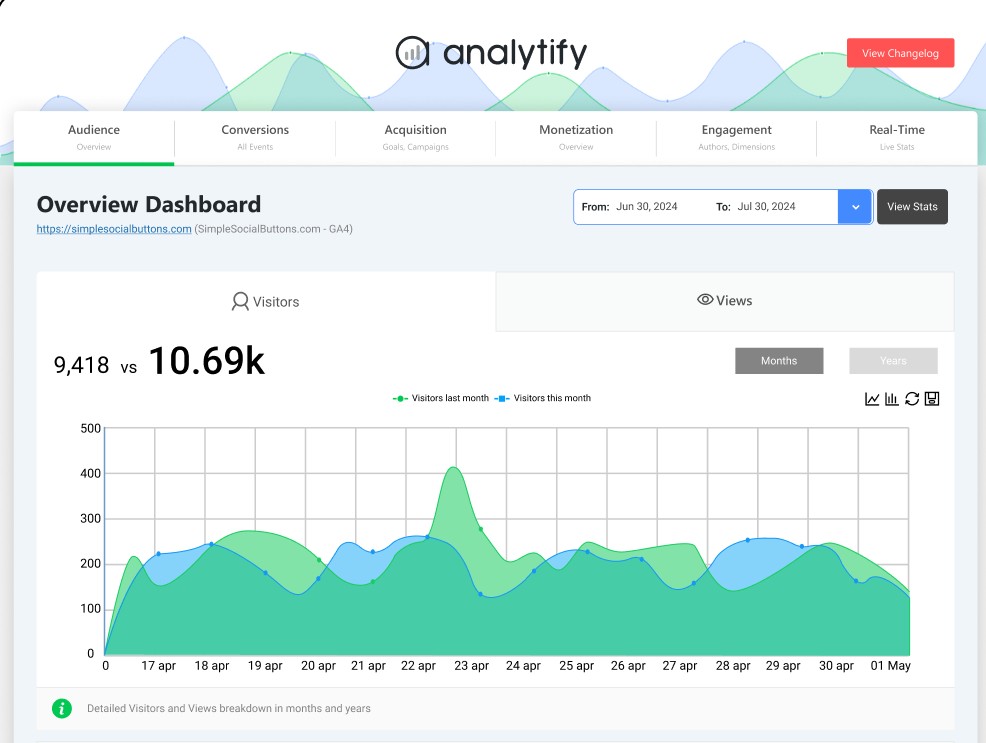The width and height of the screenshot is (986, 743).
Task: Open the Acquisition tab
Action: (x=415, y=138)
